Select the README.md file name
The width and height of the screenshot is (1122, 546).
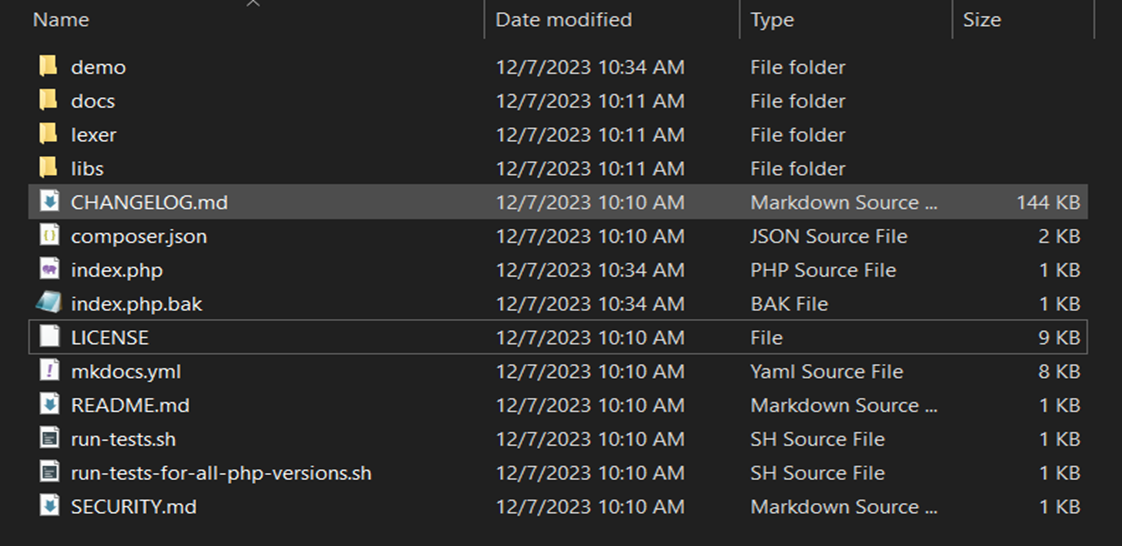click(x=130, y=405)
